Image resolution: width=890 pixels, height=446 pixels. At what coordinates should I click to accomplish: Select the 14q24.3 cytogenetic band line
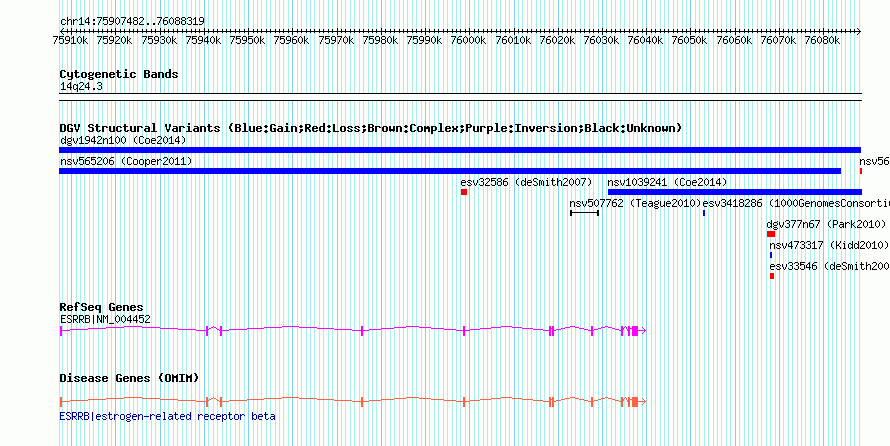[x=460, y=94]
